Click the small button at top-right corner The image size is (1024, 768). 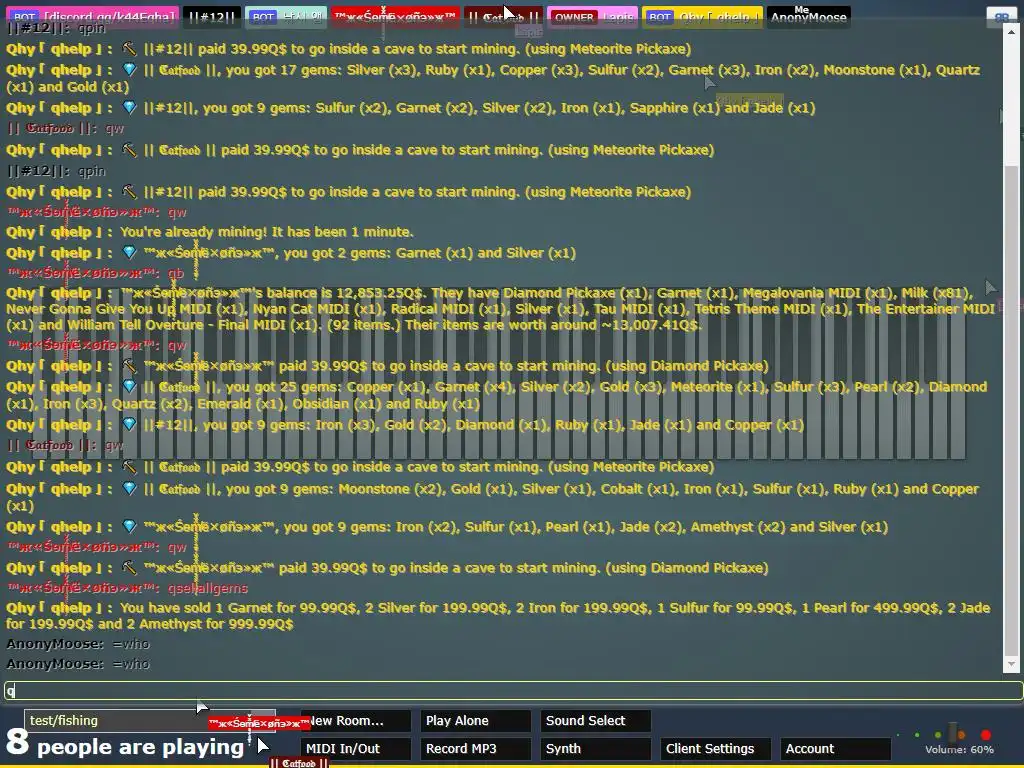click(1001, 17)
